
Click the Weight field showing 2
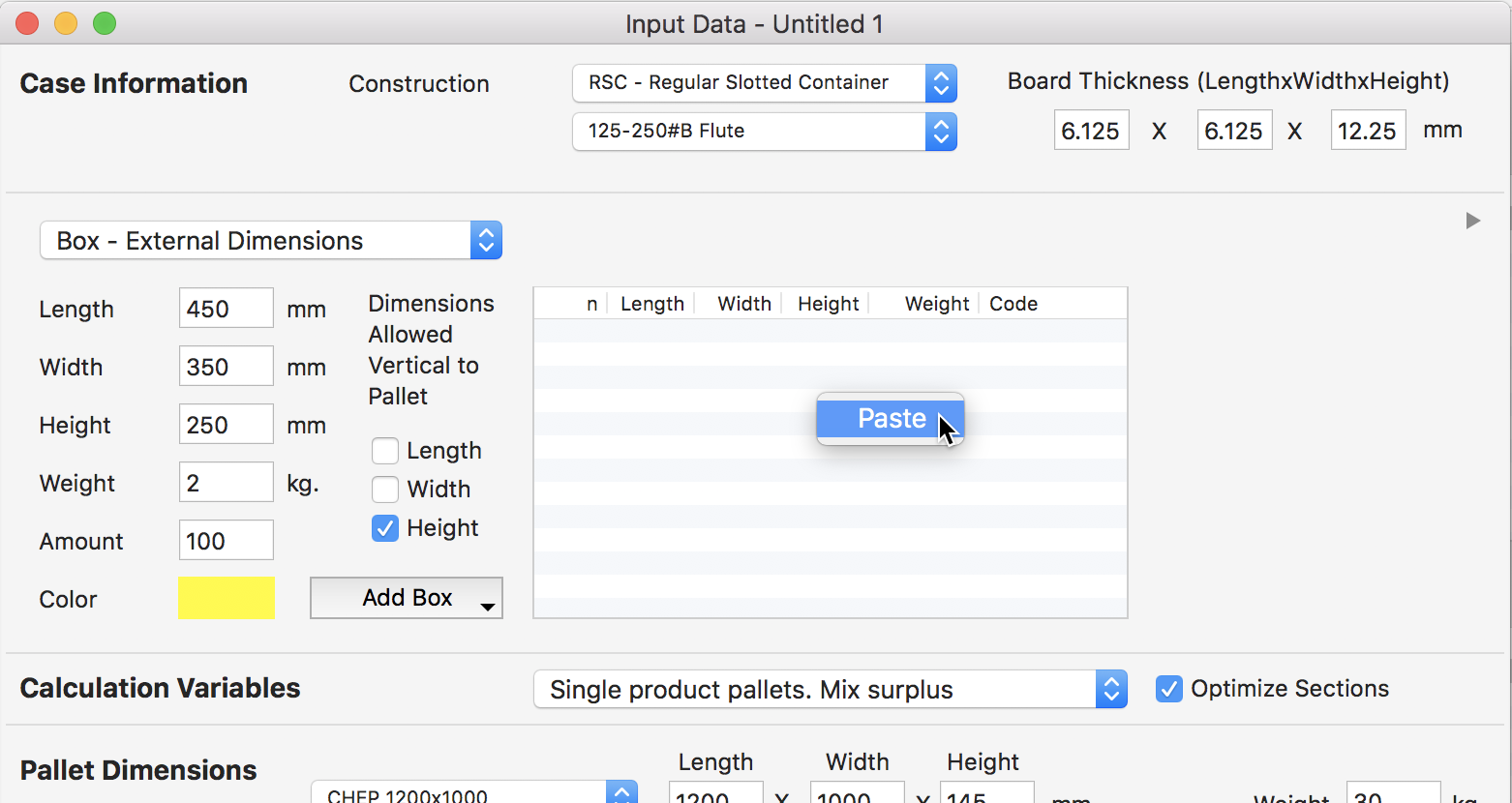(x=227, y=483)
